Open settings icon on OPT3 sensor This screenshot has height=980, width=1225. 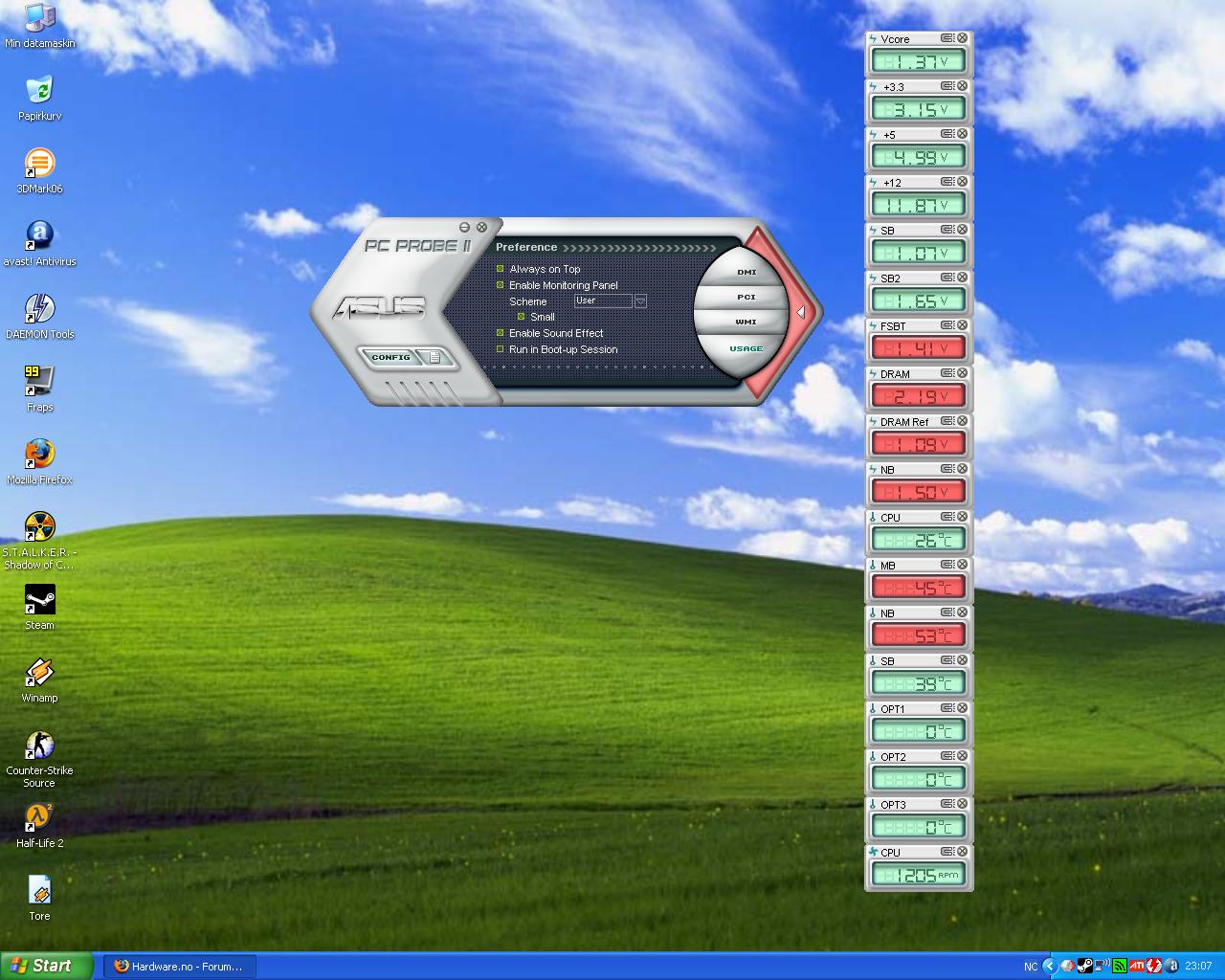pos(947,804)
